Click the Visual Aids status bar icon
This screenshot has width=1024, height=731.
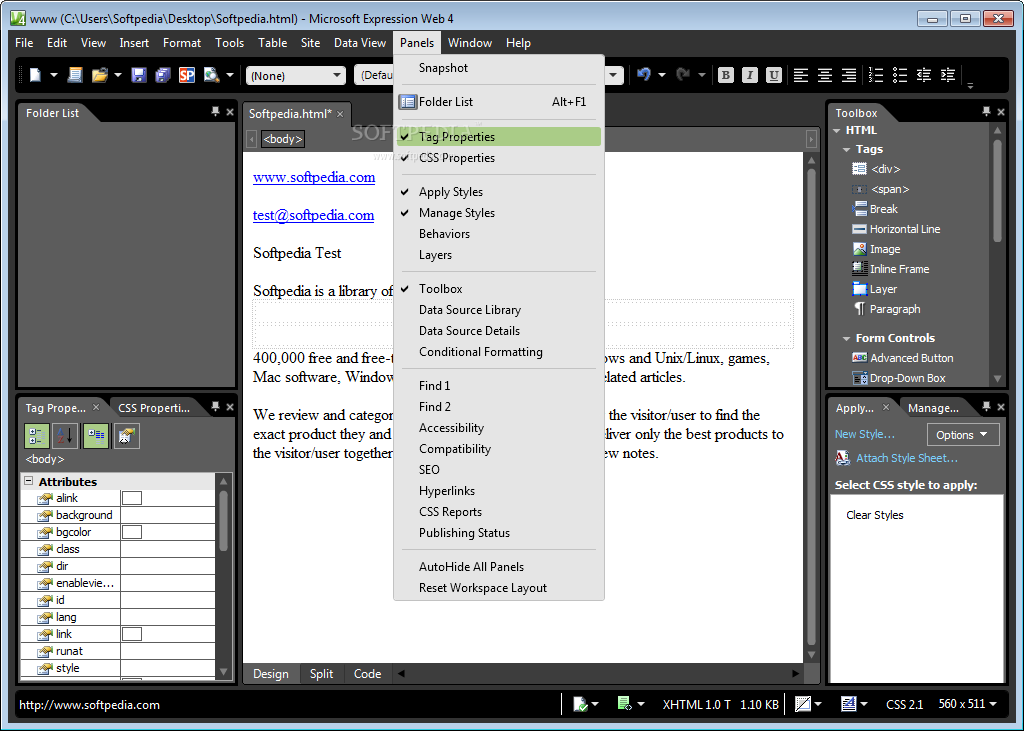pos(803,704)
